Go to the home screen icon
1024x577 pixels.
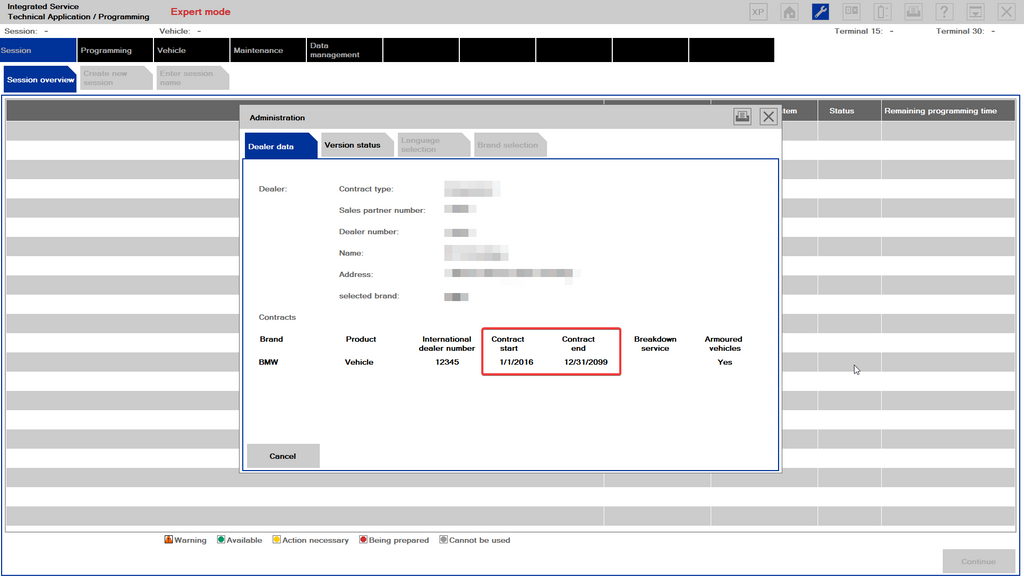(789, 12)
